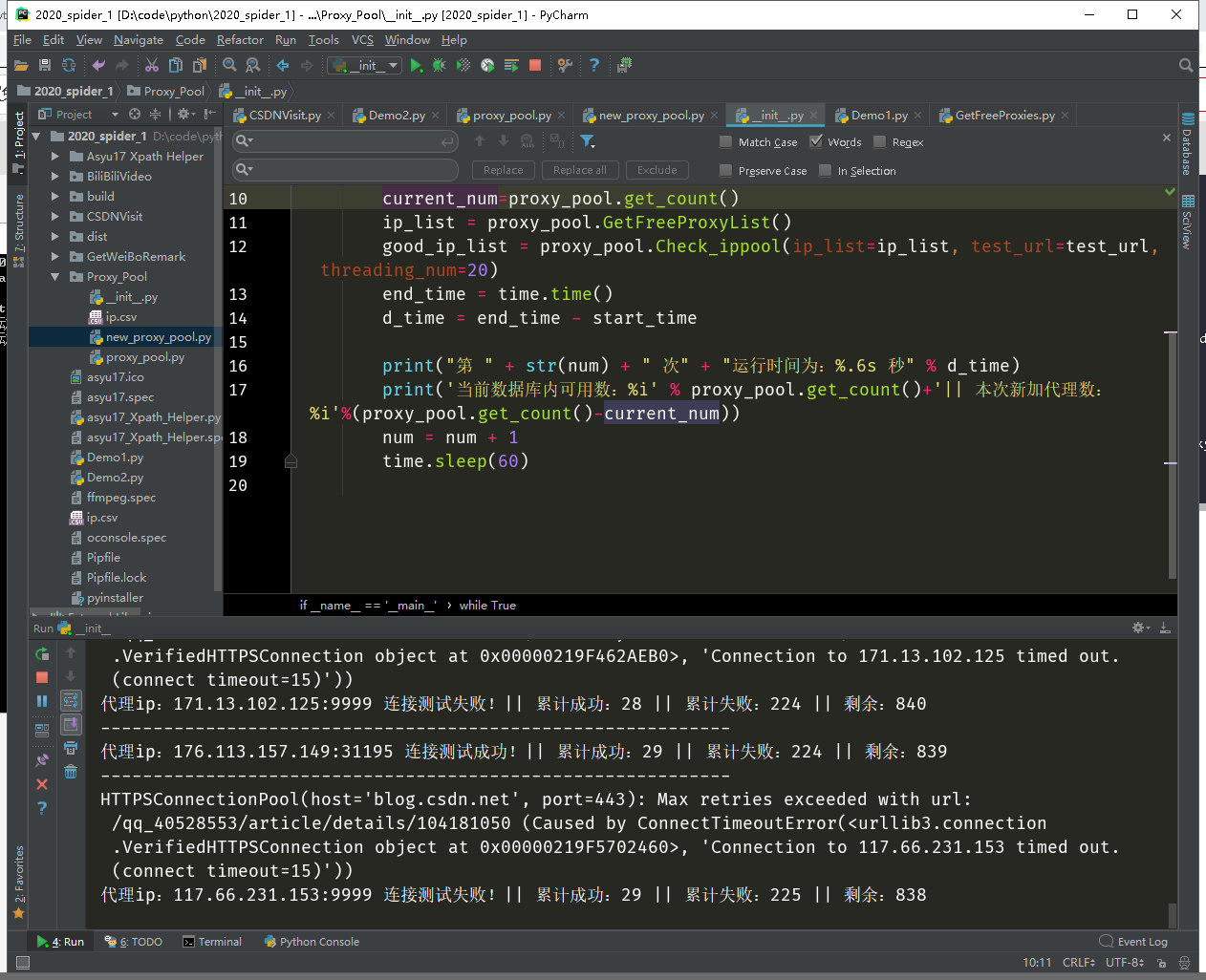Collapse the 2020_spider_1 project root
This screenshot has height=980, width=1206.
[x=36, y=137]
